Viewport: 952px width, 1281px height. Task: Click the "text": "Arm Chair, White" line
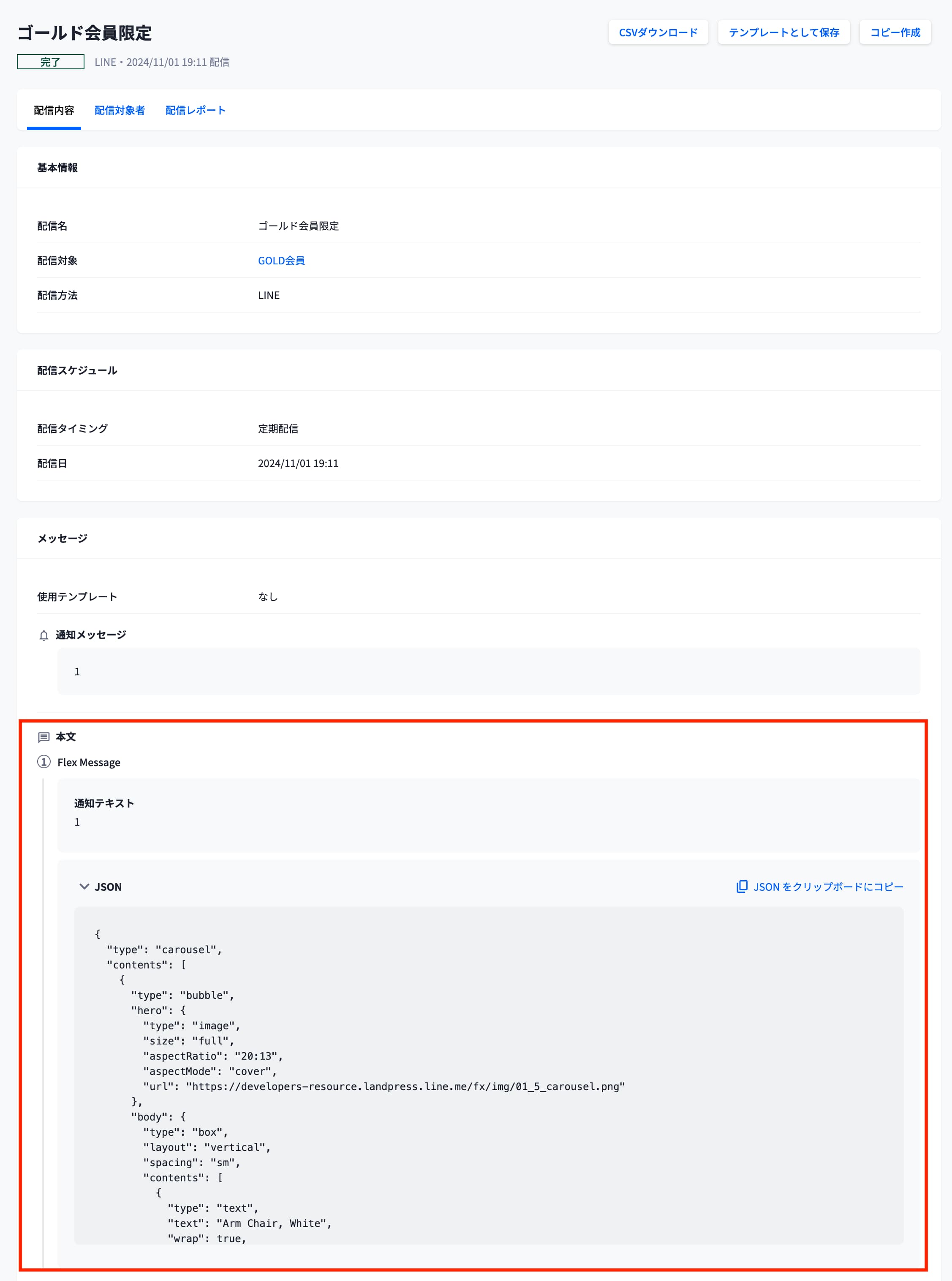point(250,1223)
